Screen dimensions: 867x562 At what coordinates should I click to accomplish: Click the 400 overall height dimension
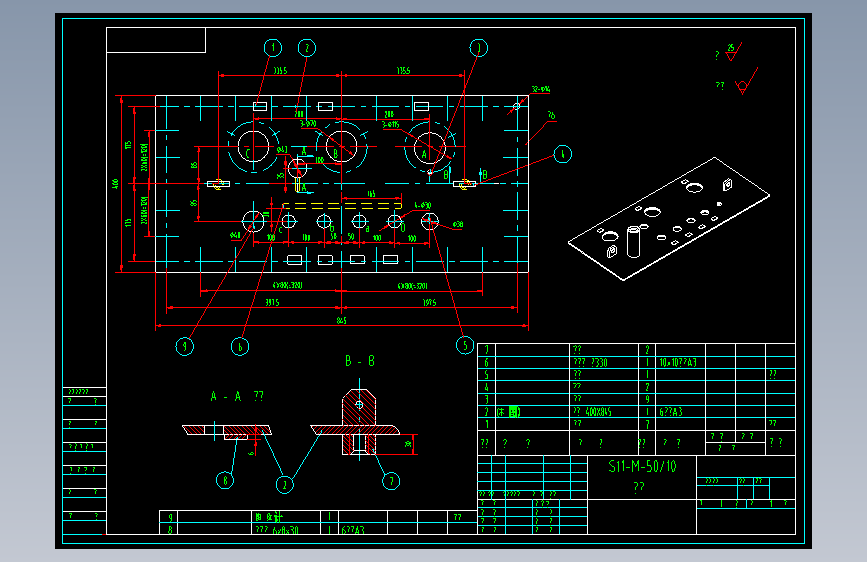[116, 184]
